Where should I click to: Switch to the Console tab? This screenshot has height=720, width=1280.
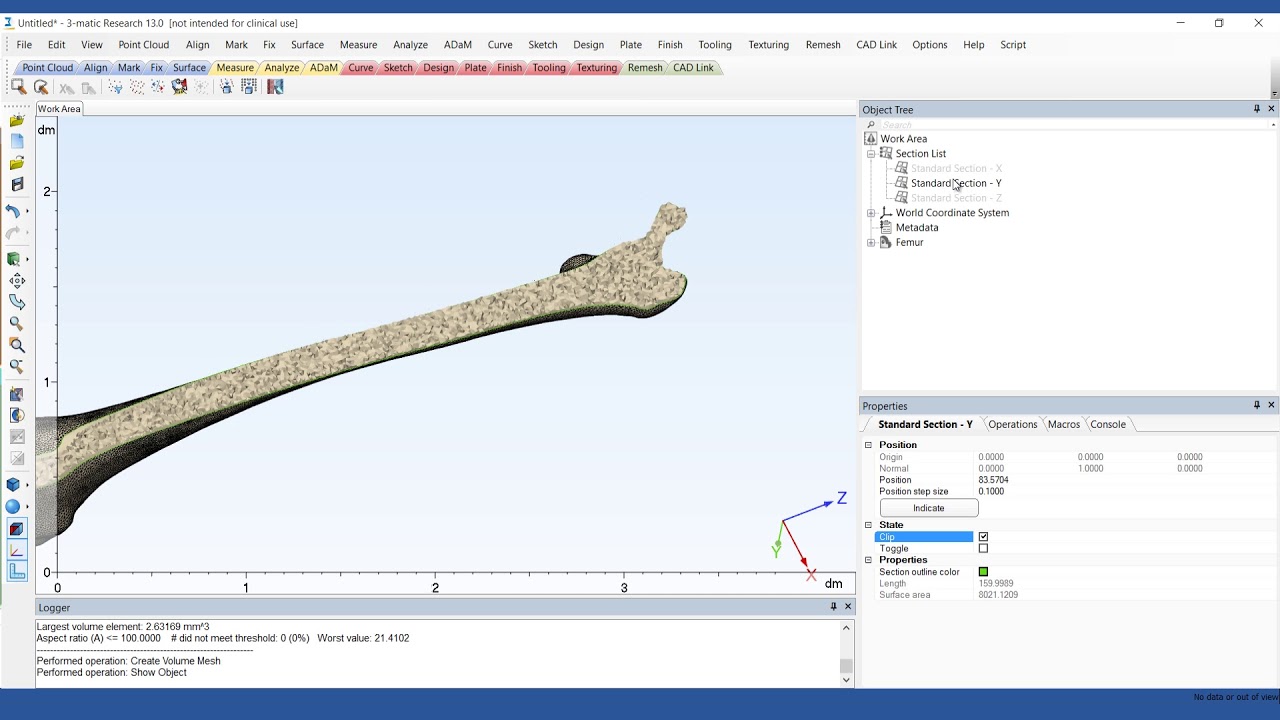(1108, 424)
